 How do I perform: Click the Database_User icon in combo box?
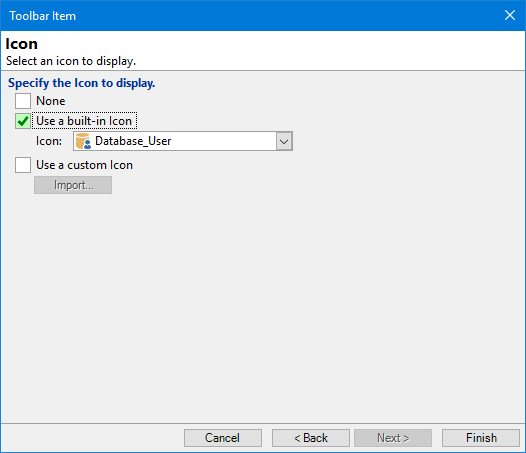tap(83, 141)
